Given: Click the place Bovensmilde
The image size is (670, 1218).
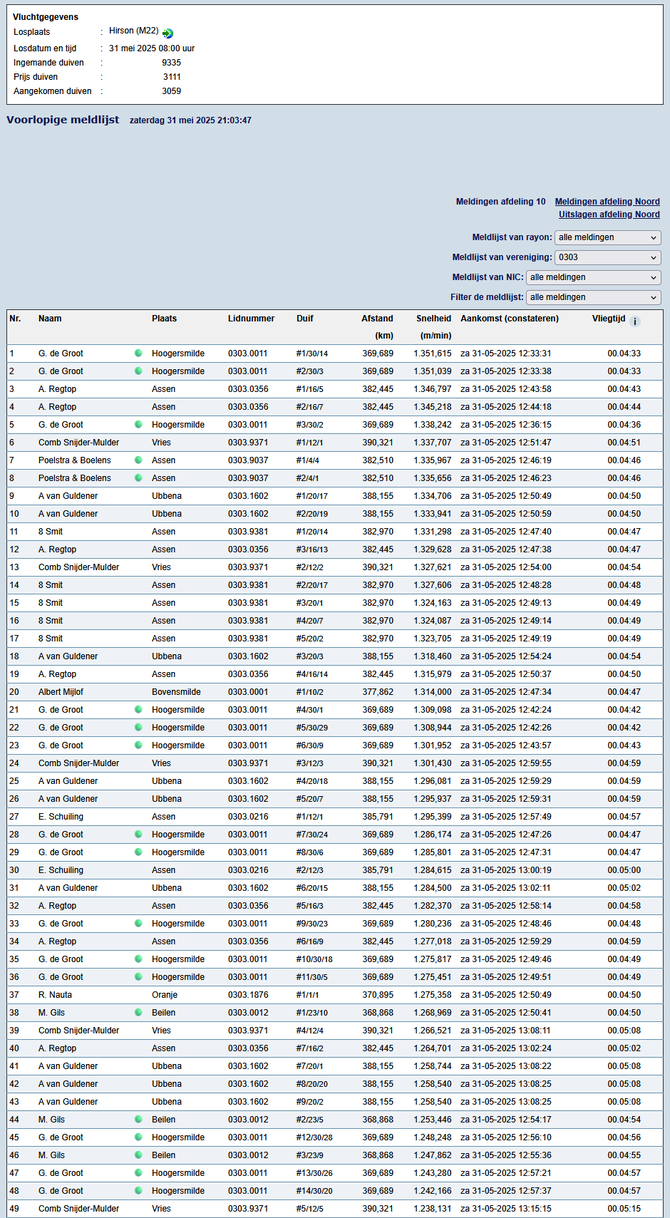Looking at the screenshot, I should coord(176,692).
